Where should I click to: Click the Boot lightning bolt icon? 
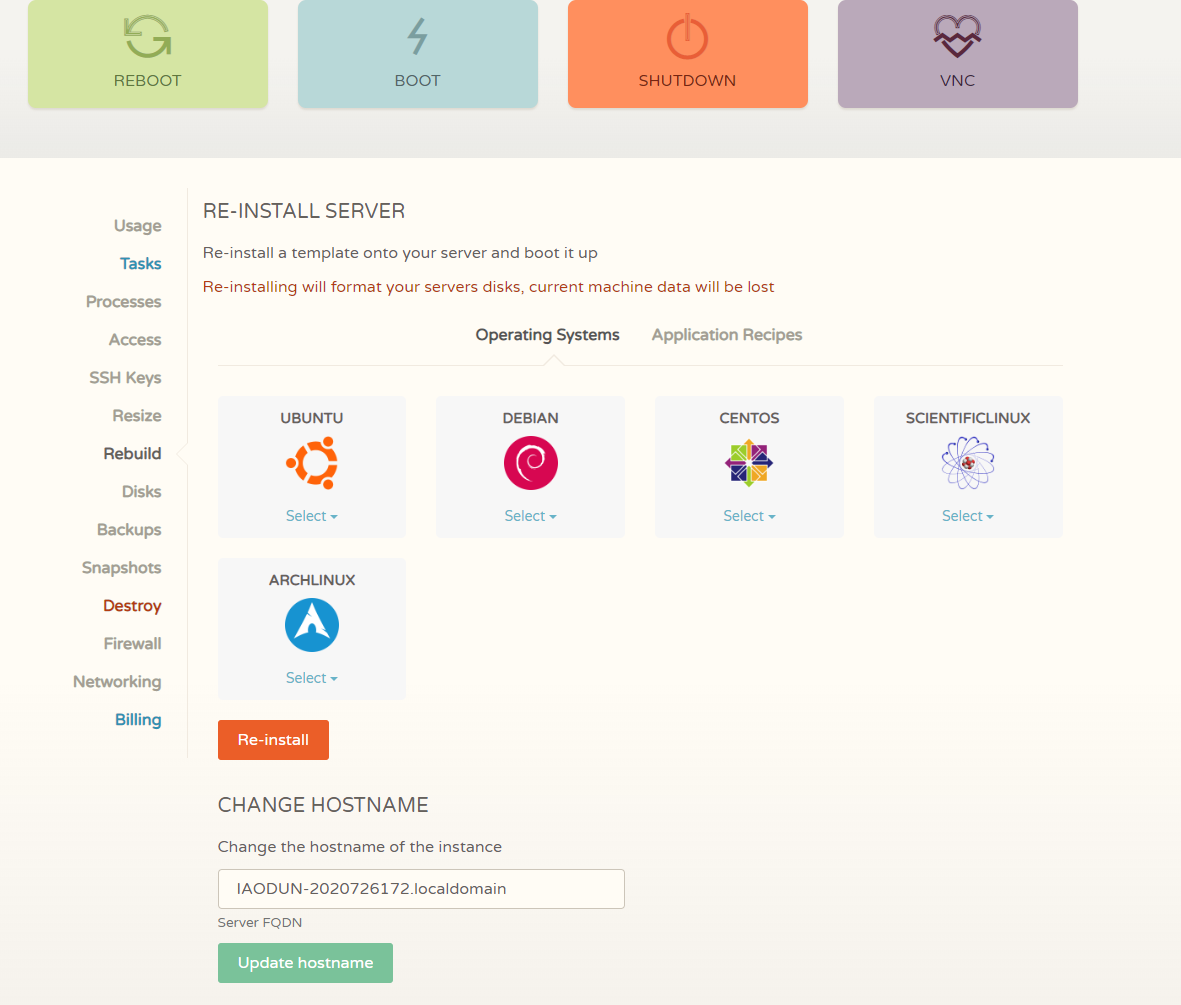417,37
